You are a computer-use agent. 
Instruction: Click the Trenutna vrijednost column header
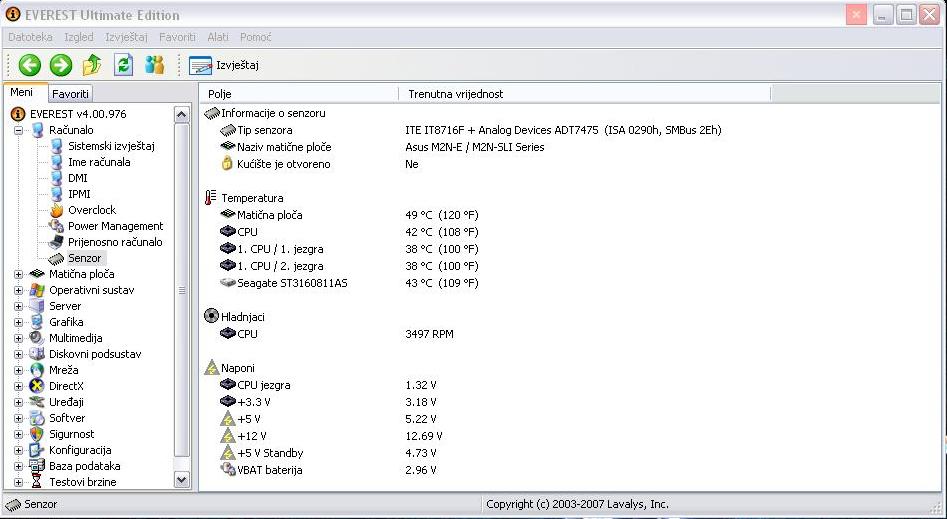click(x=584, y=94)
